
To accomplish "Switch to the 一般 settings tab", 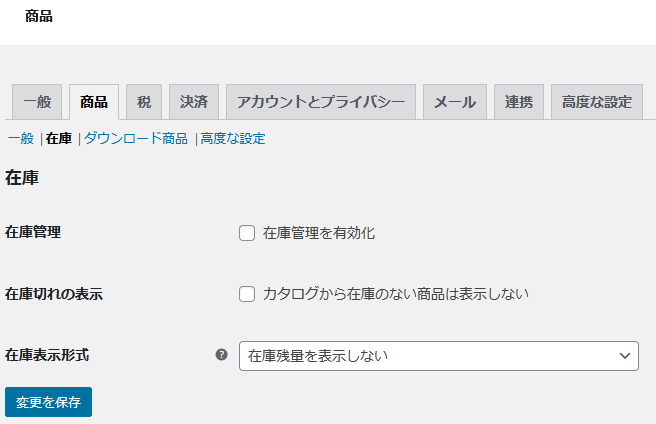I will 37,102.
